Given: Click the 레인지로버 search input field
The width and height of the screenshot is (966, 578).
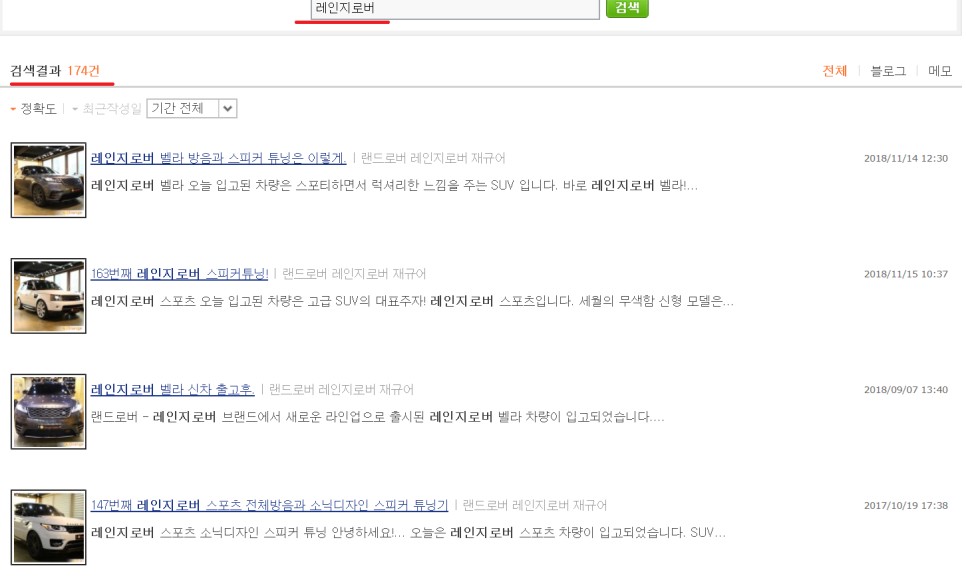Looking at the screenshot, I should tap(450, 8).
